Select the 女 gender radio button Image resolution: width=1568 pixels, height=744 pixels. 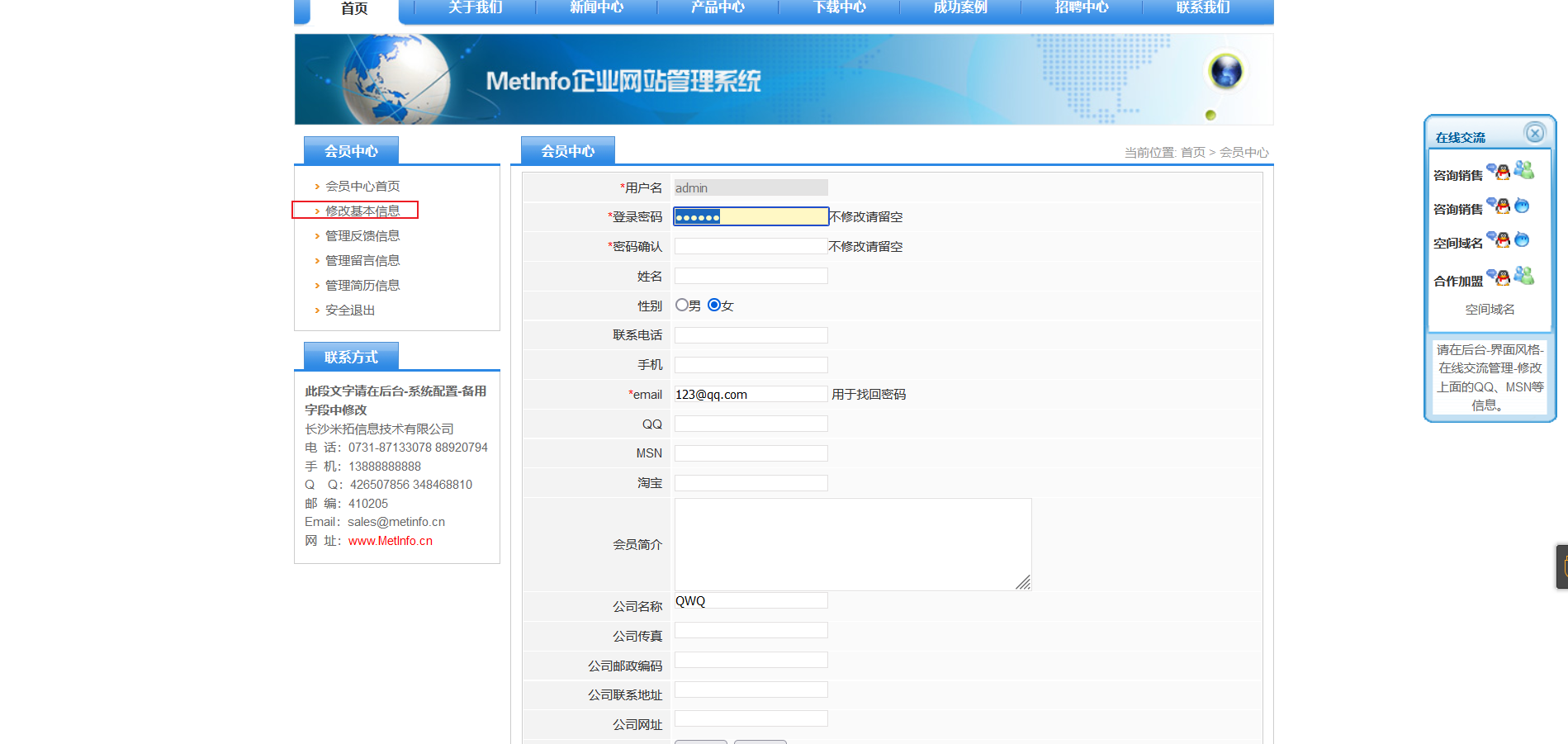tap(713, 305)
